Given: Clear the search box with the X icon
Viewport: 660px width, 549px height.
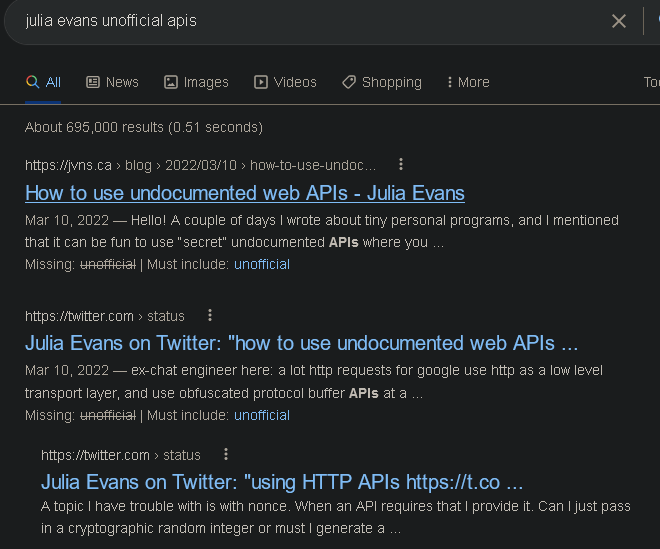Looking at the screenshot, I should click(x=618, y=21).
